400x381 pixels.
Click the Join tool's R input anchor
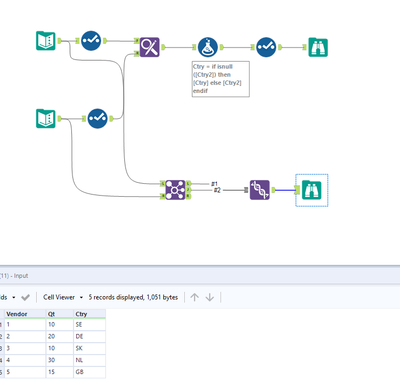coord(163,196)
